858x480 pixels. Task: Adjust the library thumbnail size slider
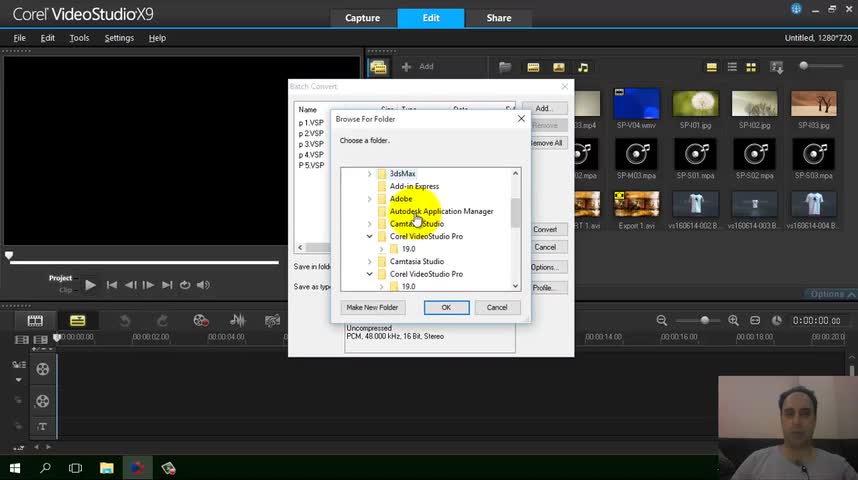tap(804, 66)
